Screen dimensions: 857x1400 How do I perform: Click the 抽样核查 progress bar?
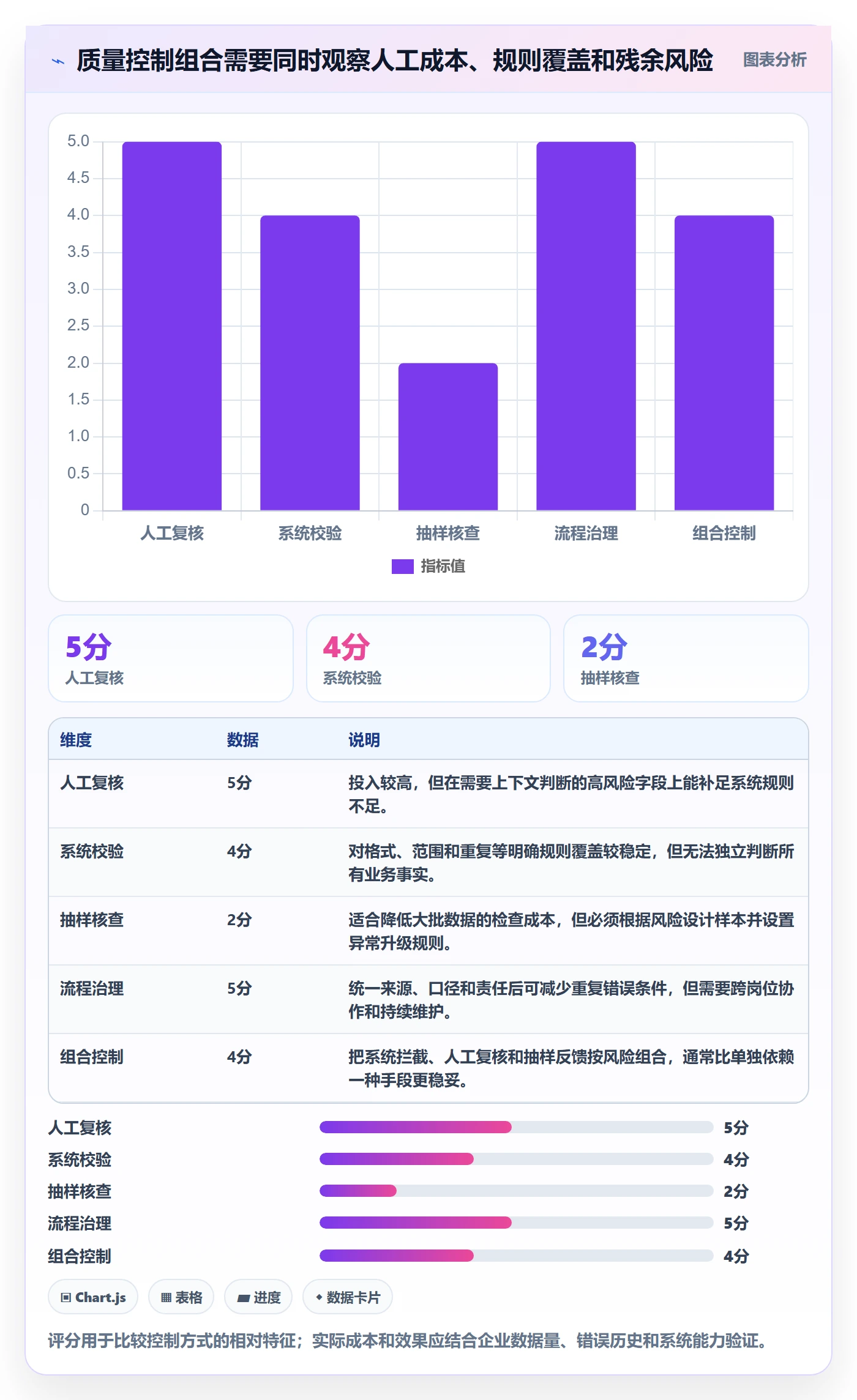(516, 1191)
